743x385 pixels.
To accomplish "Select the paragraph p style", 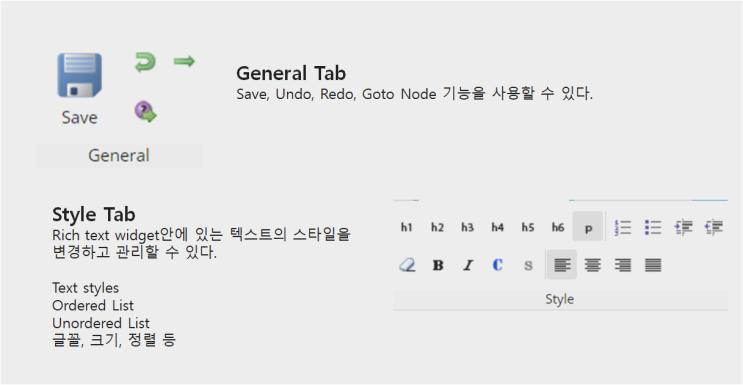I will coord(588,227).
